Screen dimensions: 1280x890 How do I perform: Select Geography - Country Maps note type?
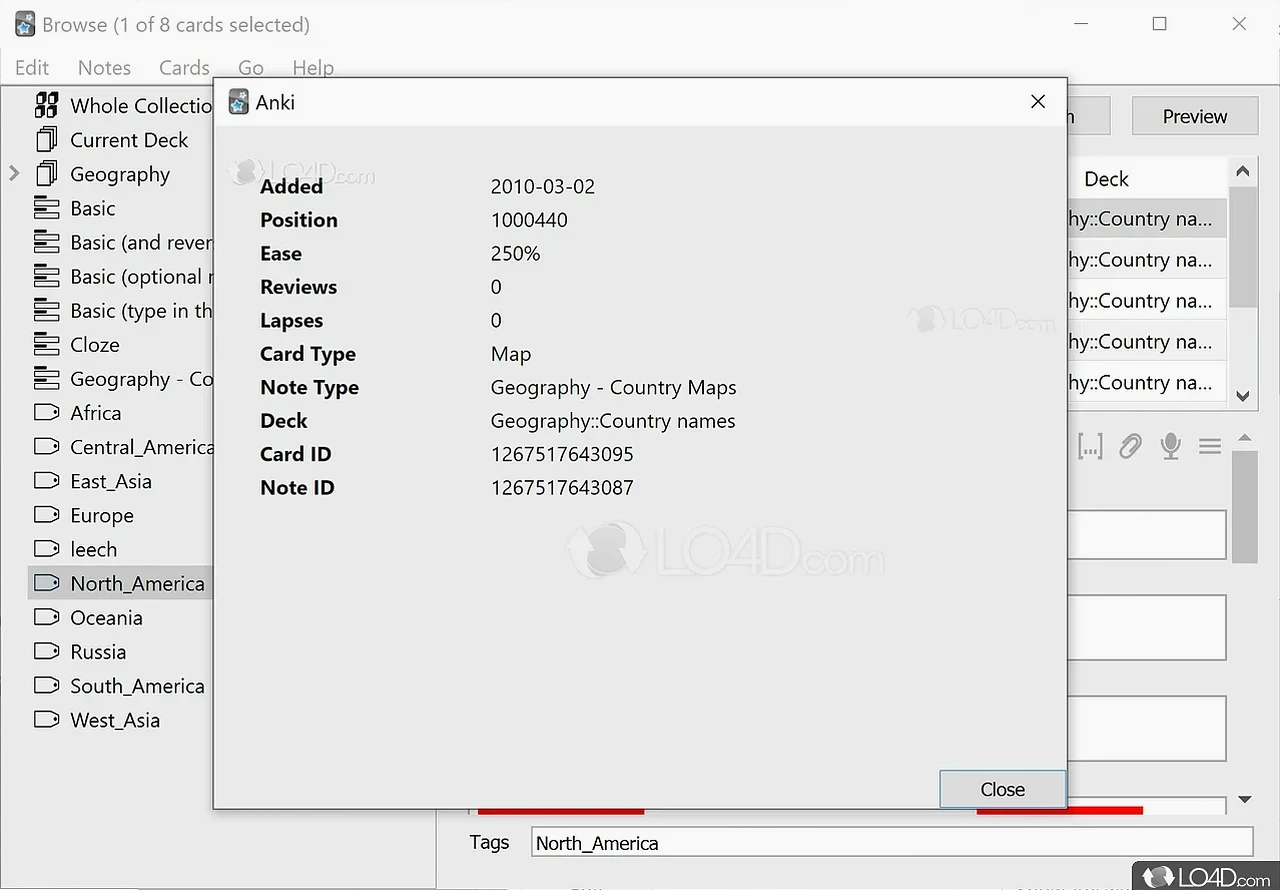[x=141, y=378]
